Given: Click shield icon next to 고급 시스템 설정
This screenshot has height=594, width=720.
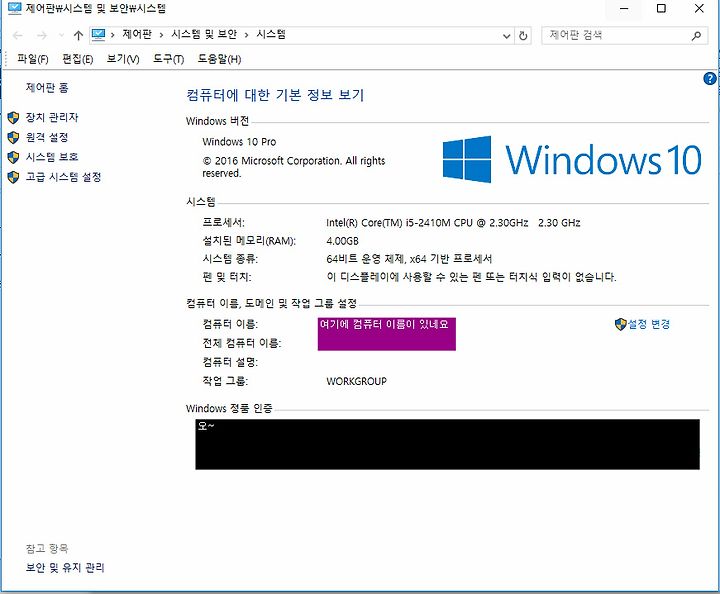Looking at the screenshot, I should click(x=13, y=177).
